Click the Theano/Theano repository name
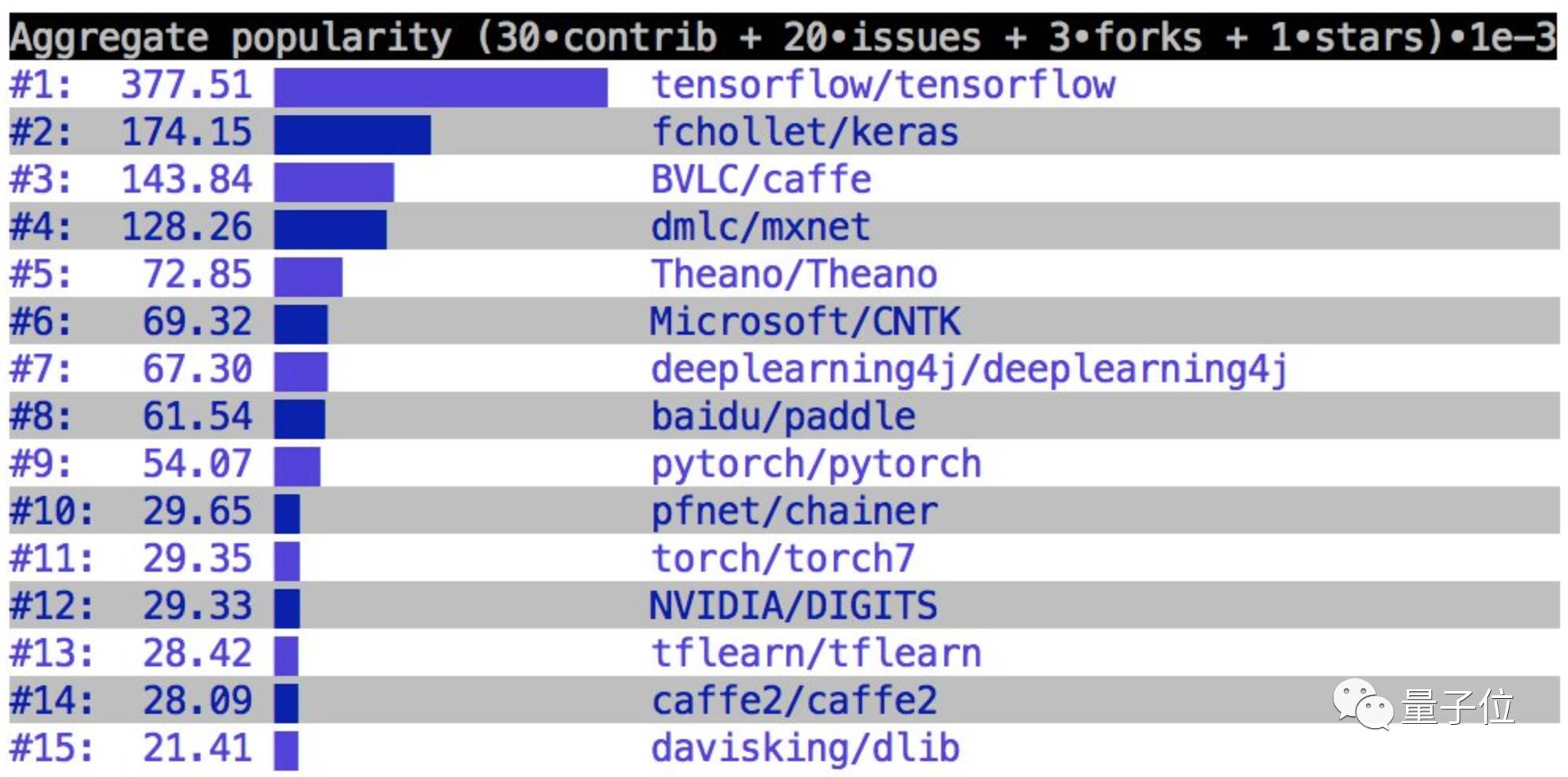1568x777 pixels. click(794, 274)
